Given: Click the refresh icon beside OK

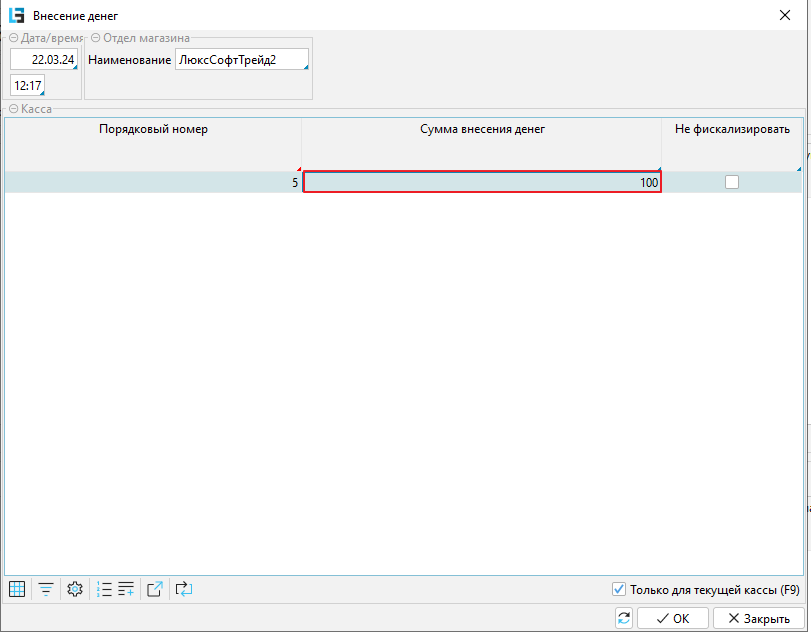Looking at the screenshot, I should (x=624, y=618).
